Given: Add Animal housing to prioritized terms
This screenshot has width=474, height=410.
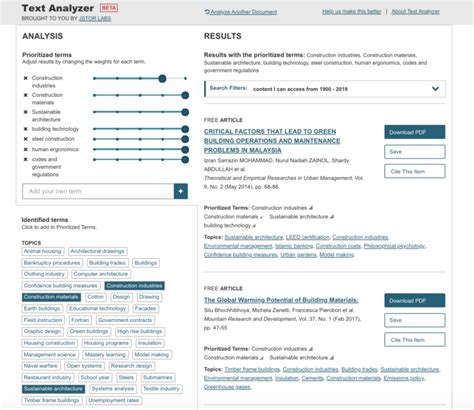Looking at the screenshot, I should point(43,251).
